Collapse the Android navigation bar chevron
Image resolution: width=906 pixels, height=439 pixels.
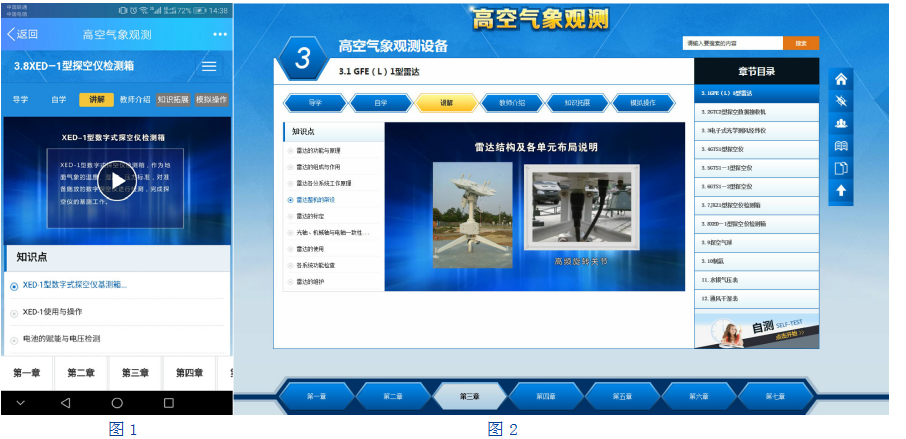(17, 403)
